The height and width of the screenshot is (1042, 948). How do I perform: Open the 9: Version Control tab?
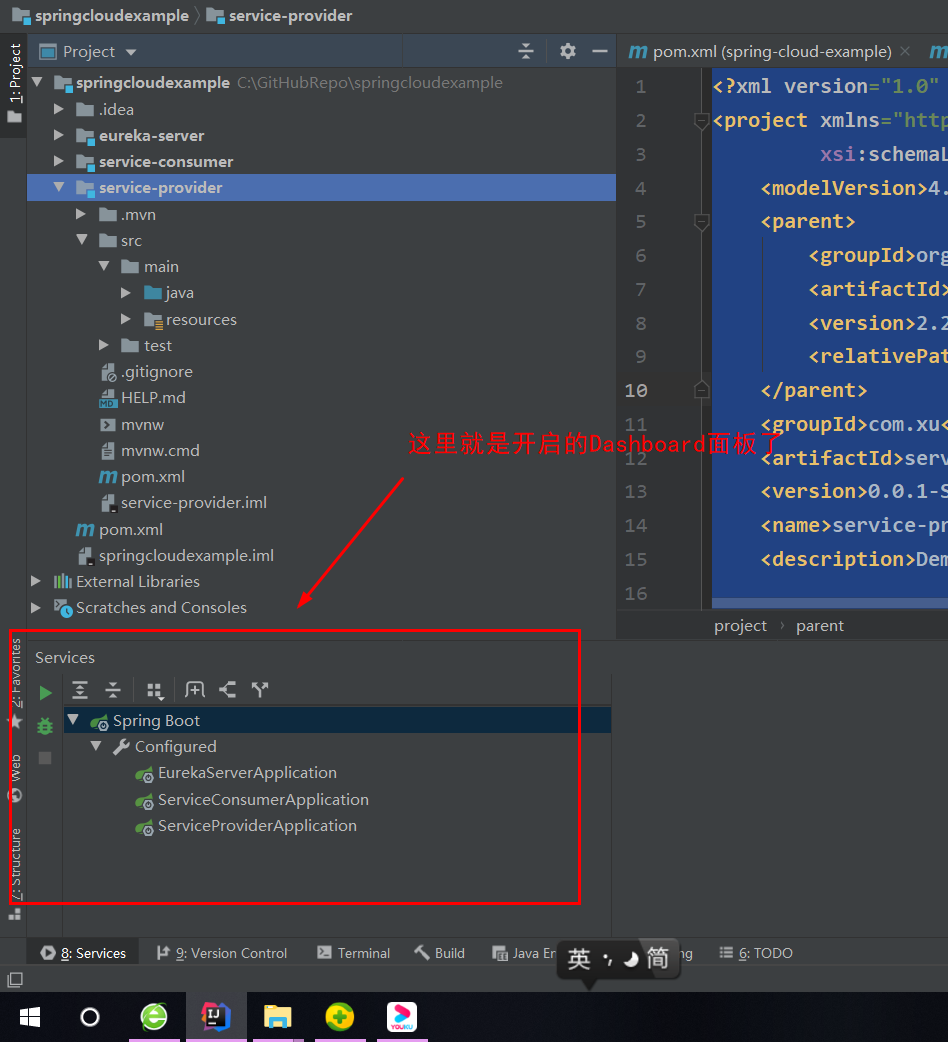(222, 953)
